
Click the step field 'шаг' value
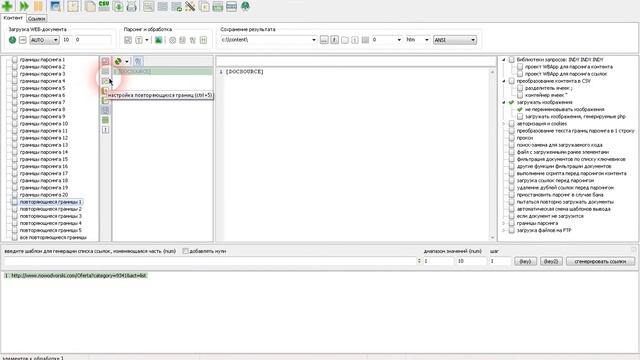(500, 261)
